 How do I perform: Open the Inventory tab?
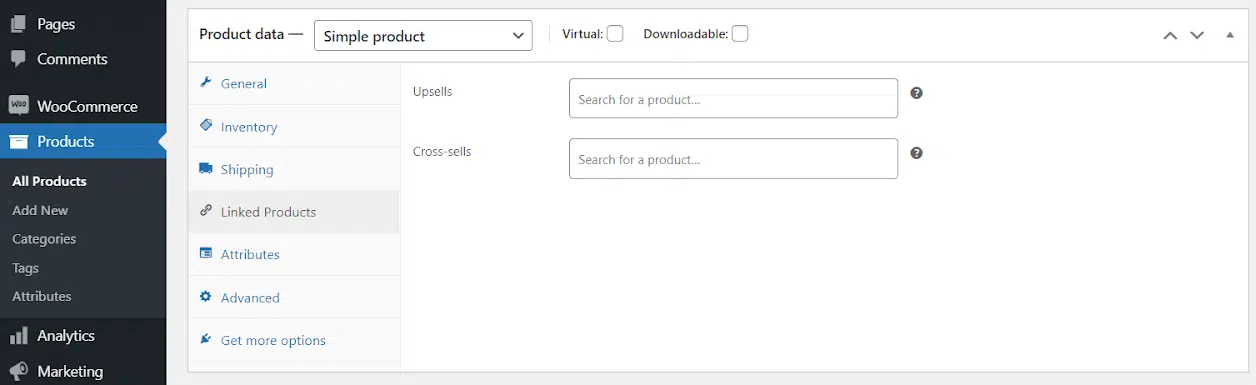point(294,127)
